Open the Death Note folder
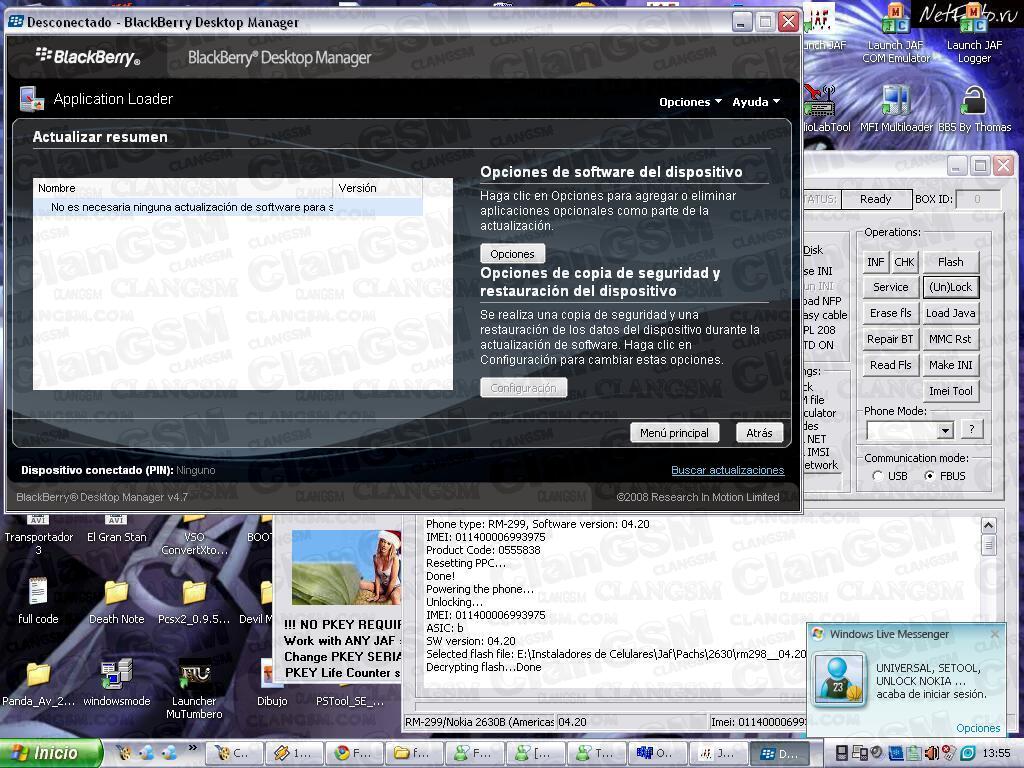Viewport: 1024px width, 768px height. (x=116, y=601)
